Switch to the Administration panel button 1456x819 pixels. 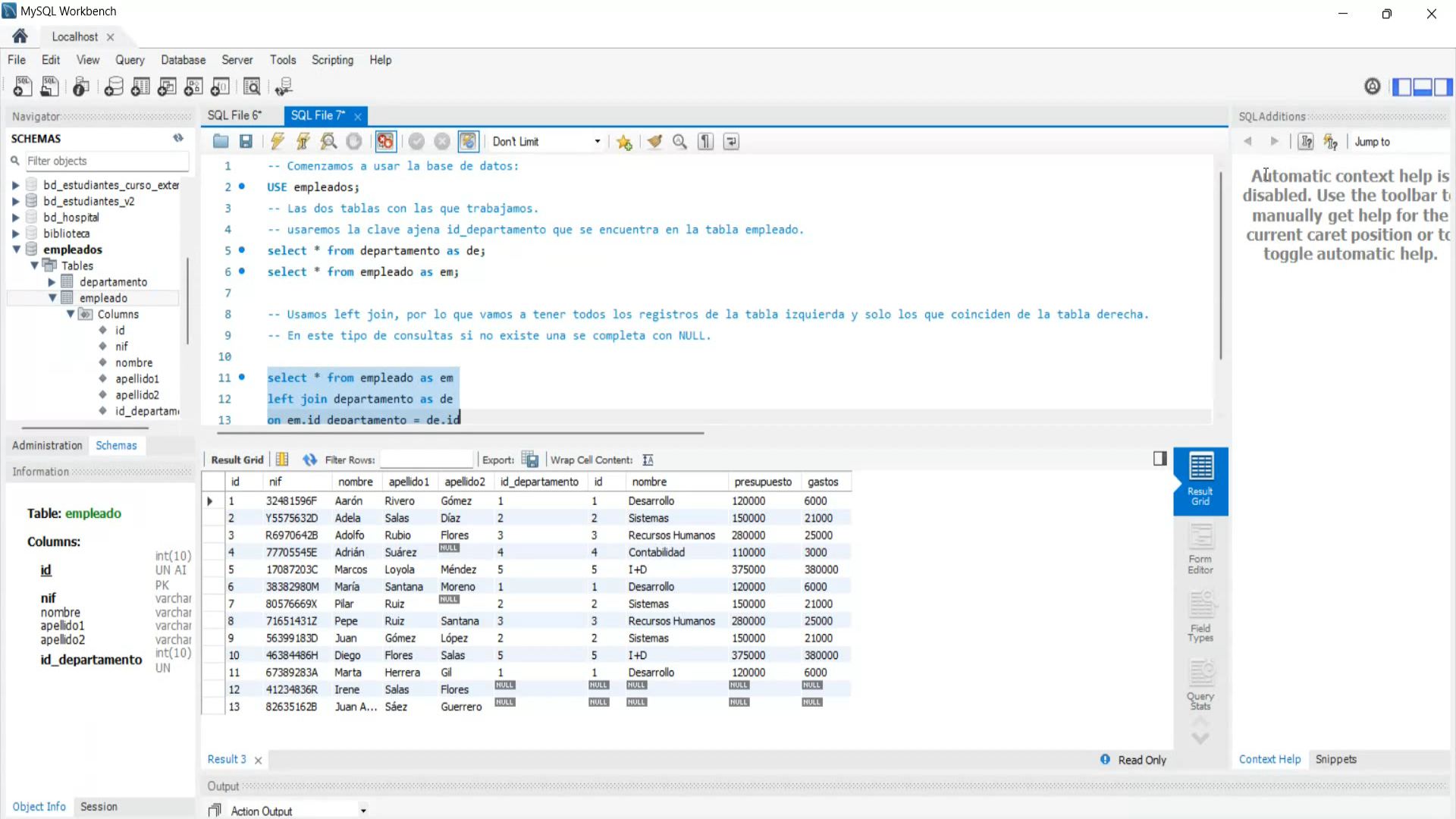tap(46, 445)
